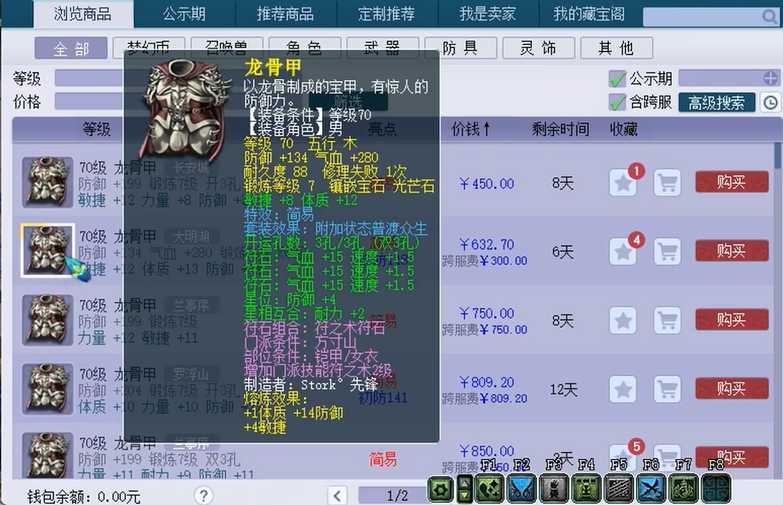Click the F2 phone-style shortcut icon
Screen dimensions: 783x505
pyautogui.click(x=489, y=489)
